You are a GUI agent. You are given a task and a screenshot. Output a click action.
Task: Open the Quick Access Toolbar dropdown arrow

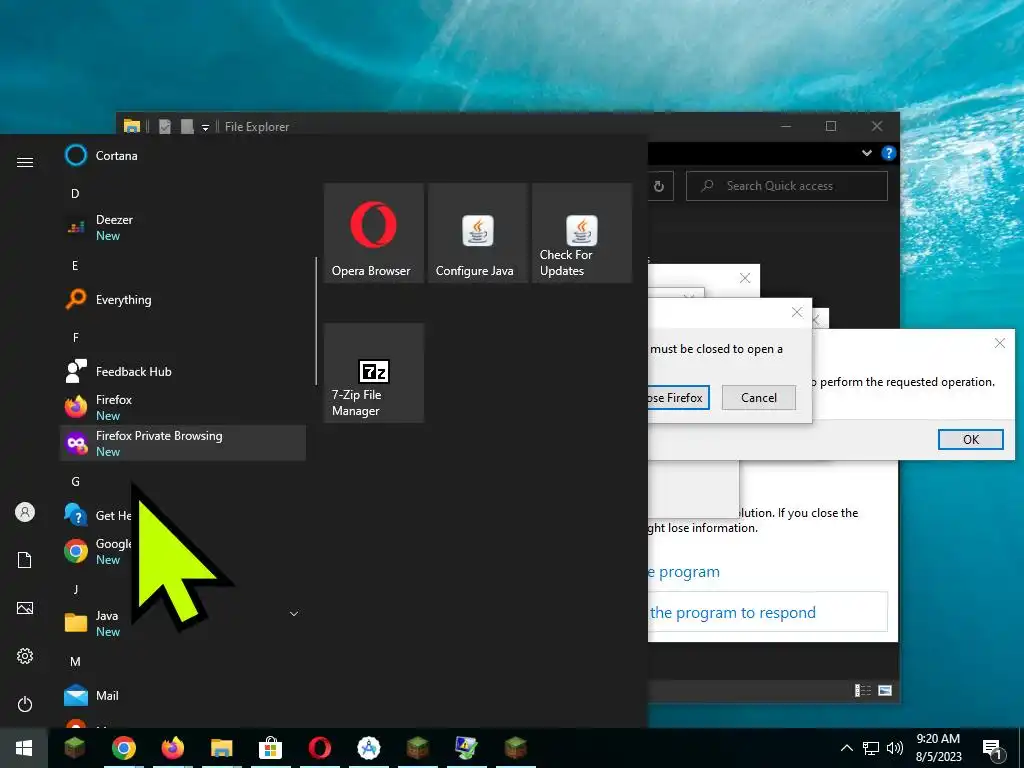(205, 127)
